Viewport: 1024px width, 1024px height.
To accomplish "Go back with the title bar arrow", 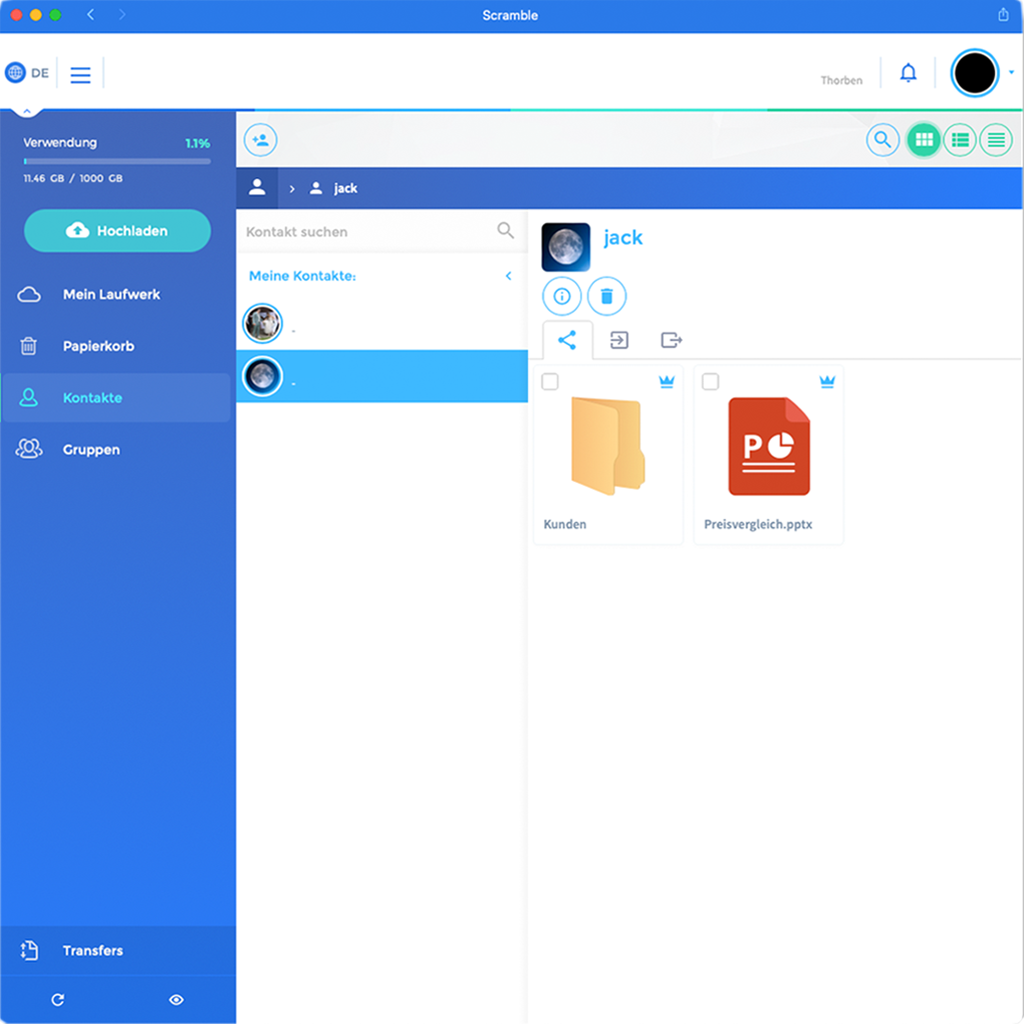I will [x=91, y=14].
